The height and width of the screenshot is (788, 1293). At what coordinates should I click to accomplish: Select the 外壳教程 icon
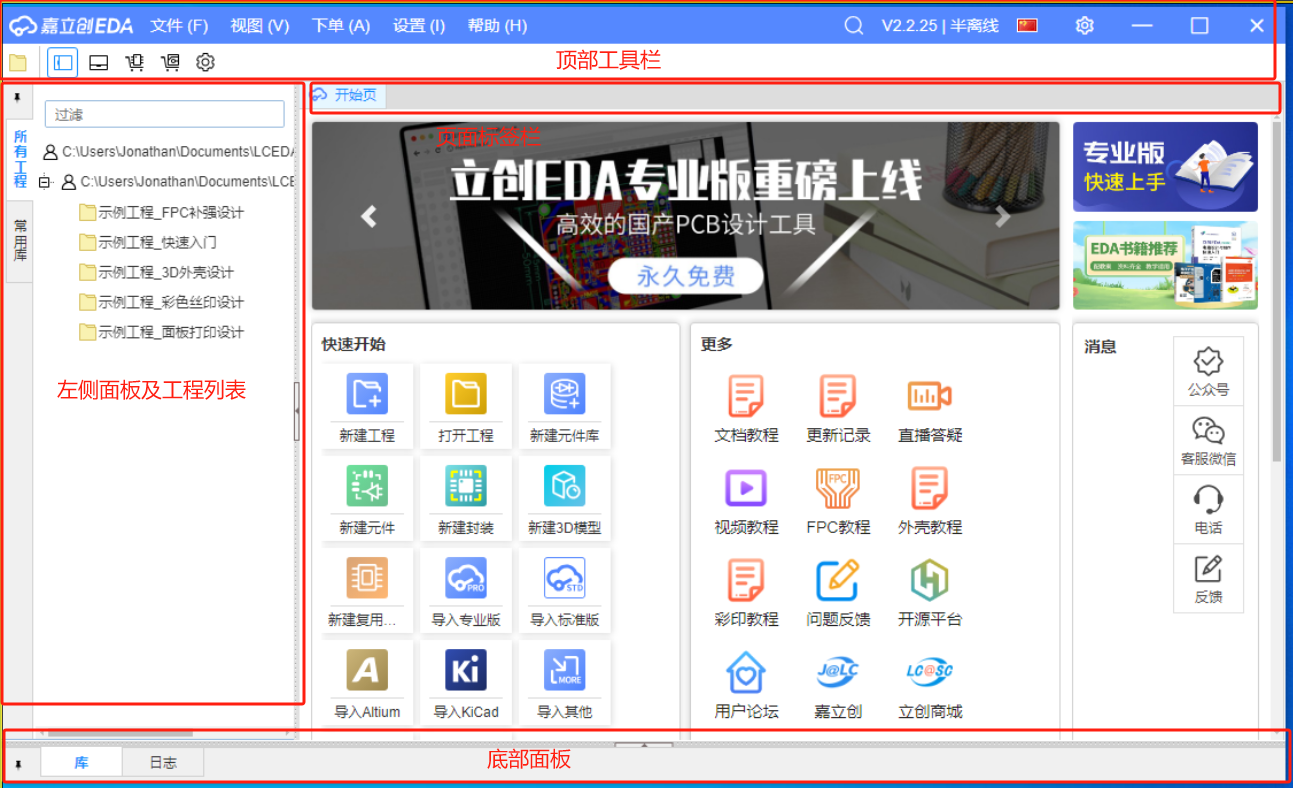(x=930, y=488)
